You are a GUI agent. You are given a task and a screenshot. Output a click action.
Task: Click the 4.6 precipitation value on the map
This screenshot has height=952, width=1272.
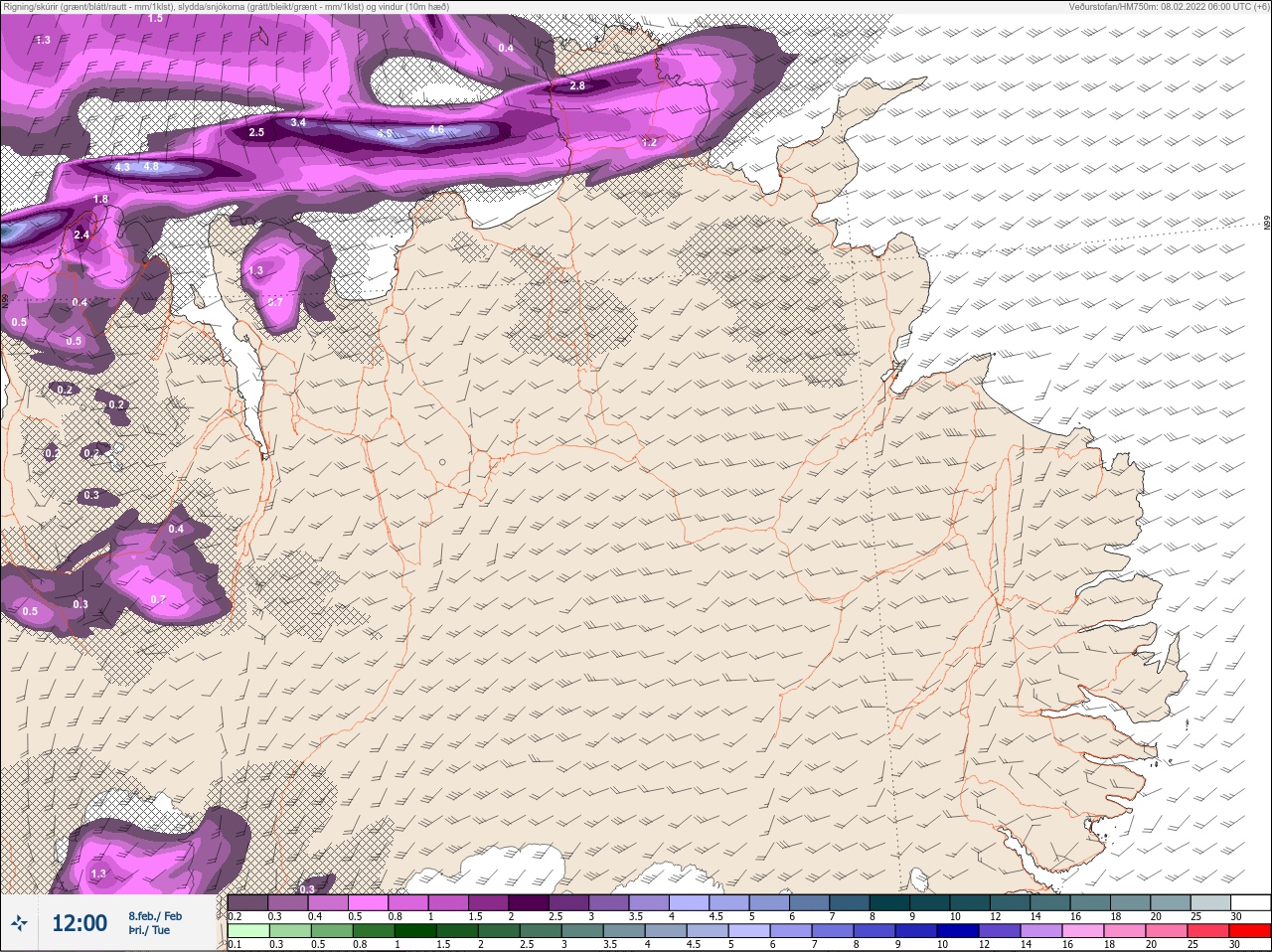[436, 129]
